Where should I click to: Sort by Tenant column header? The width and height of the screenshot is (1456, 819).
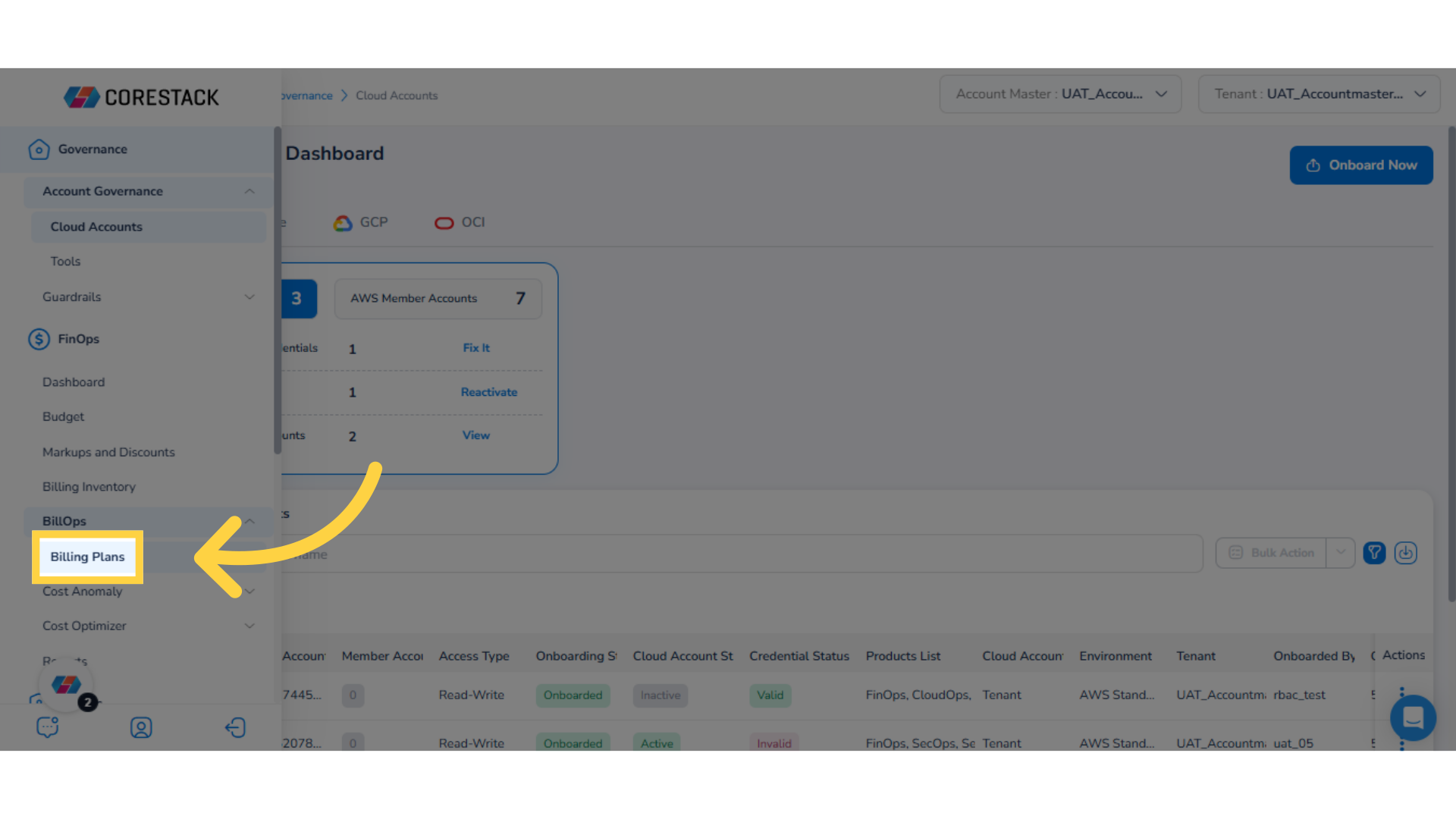(x=1196, y=656)
